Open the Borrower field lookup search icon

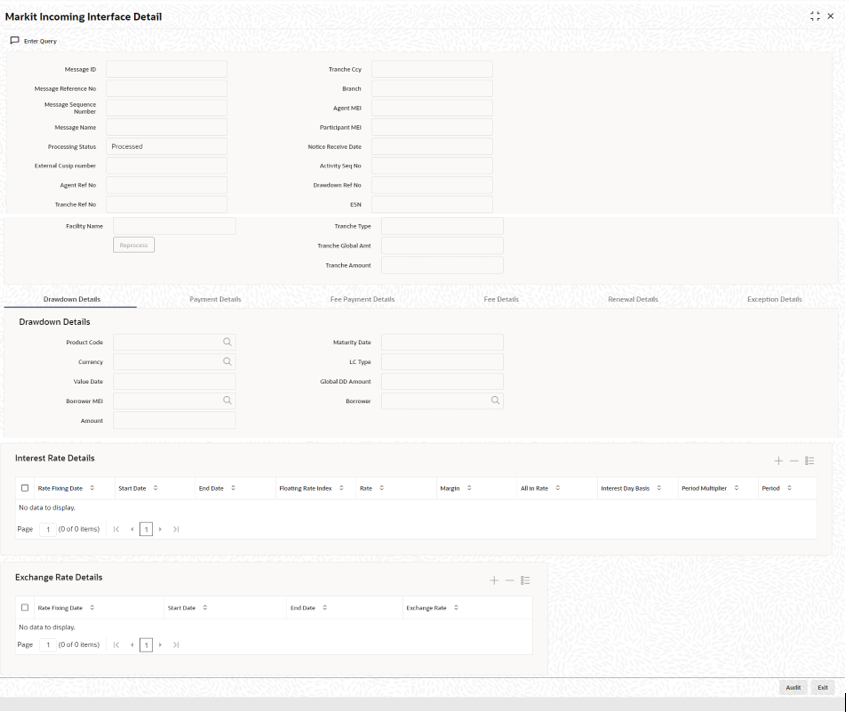click(x=495, y=401)
